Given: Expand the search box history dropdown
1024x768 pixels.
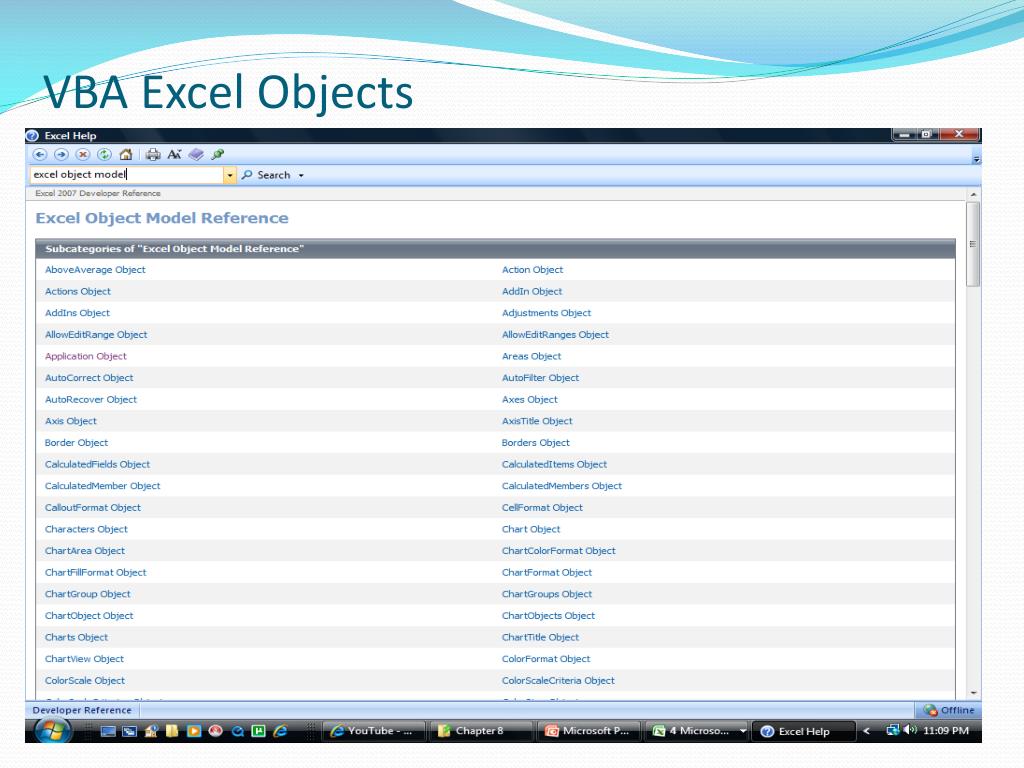Looking at the screenshot, I should tap(230, 175).
